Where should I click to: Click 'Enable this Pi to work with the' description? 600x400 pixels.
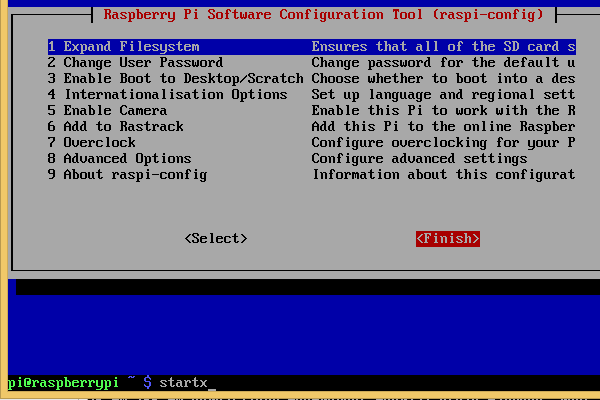[x=435, y=111]
